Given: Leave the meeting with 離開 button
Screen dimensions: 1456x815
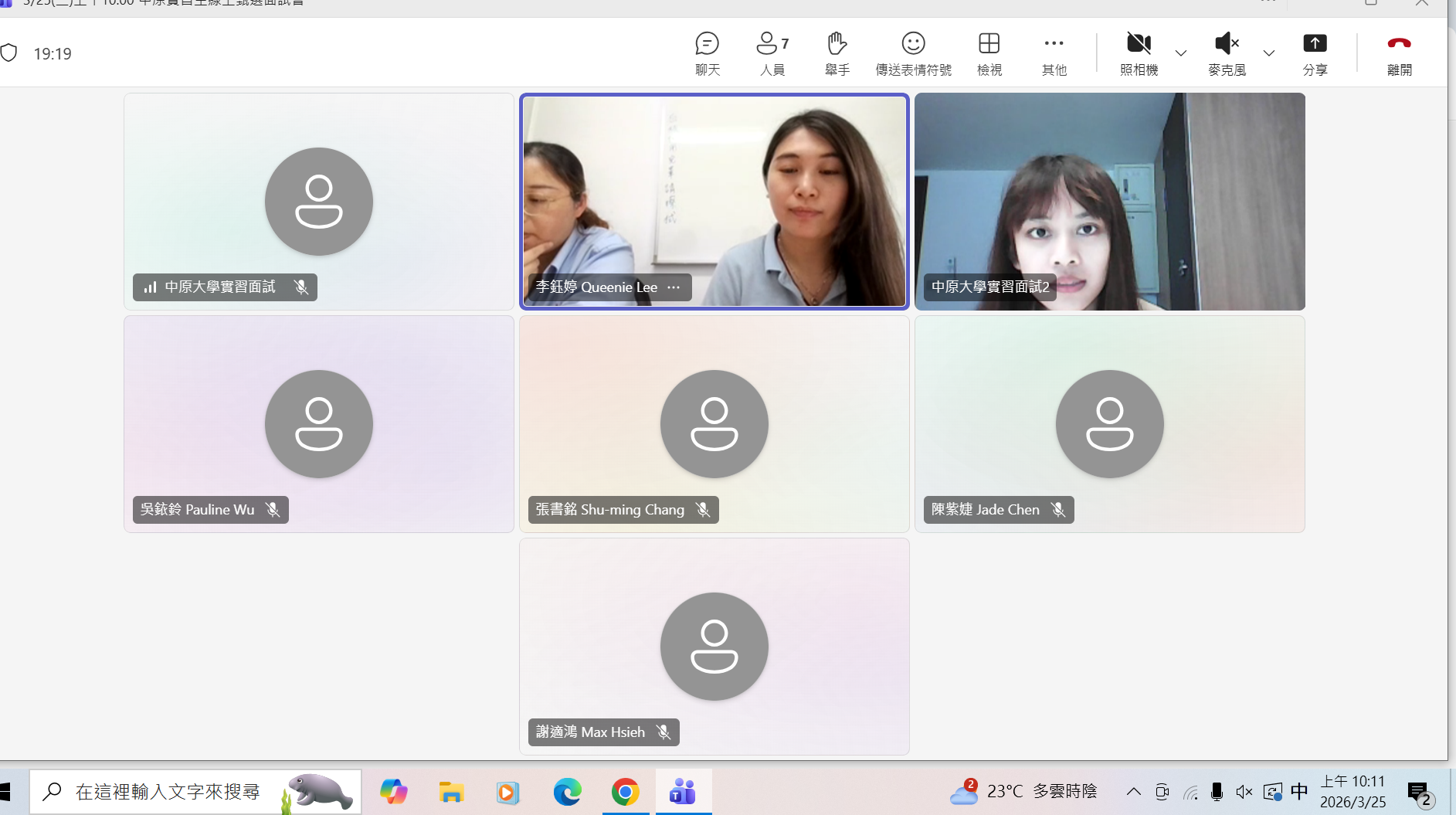Looking at the screenshot, I should [1399, 53].
